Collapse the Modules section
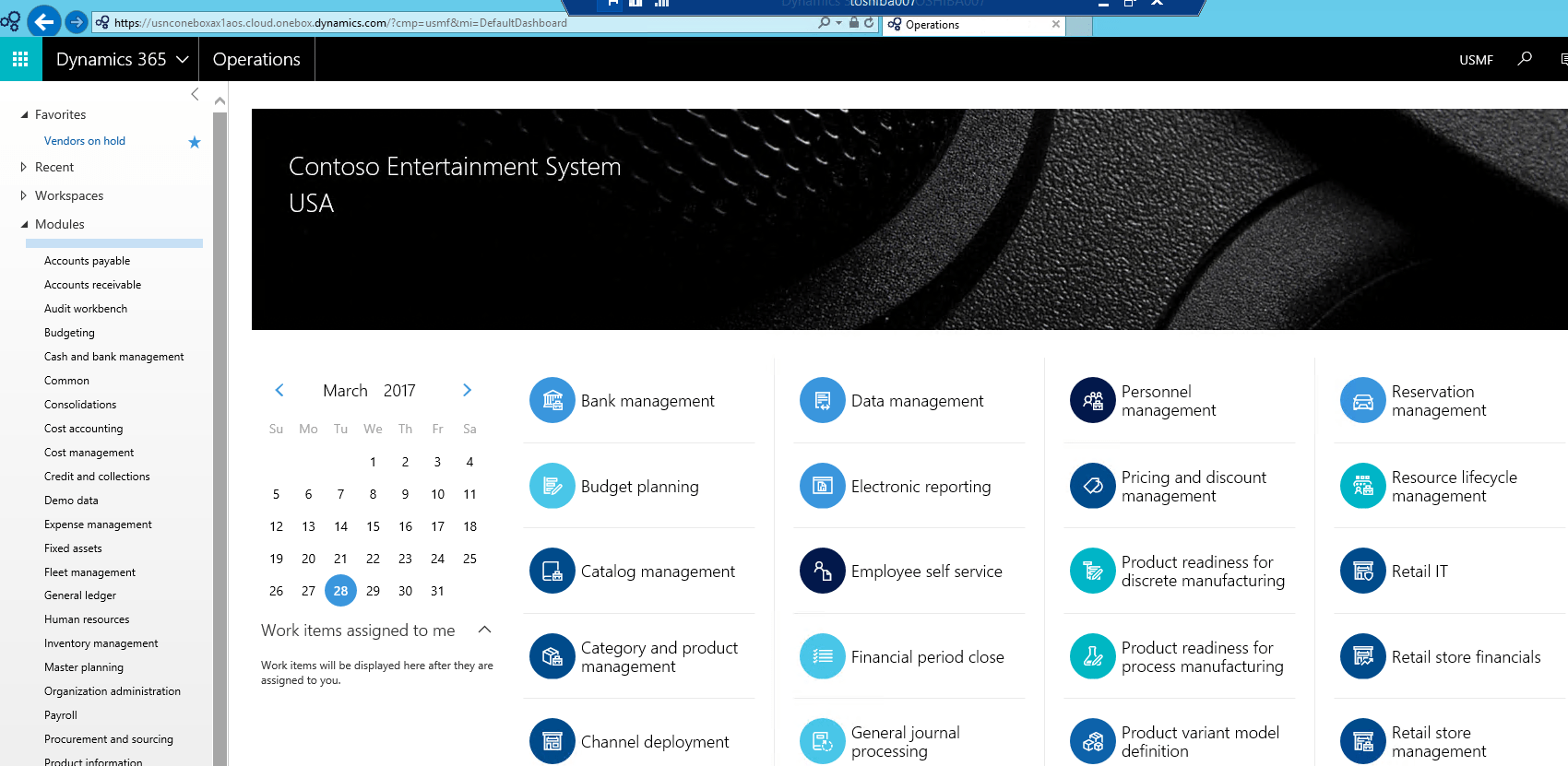This screenshot has height=766, width=1568. pyautogui.click(x=24, y=224)
